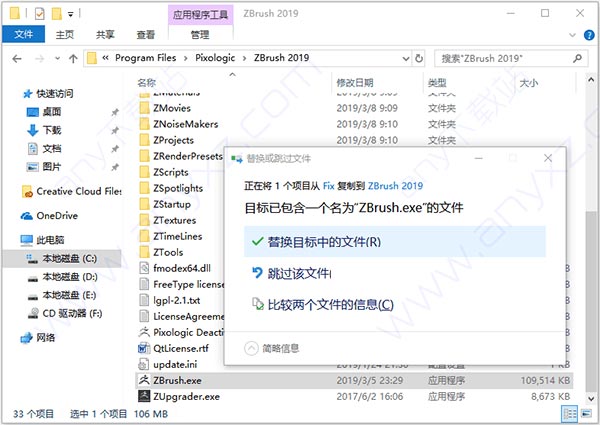Select the ZTextures folder
Screen dimensions: 600x425
174,221
